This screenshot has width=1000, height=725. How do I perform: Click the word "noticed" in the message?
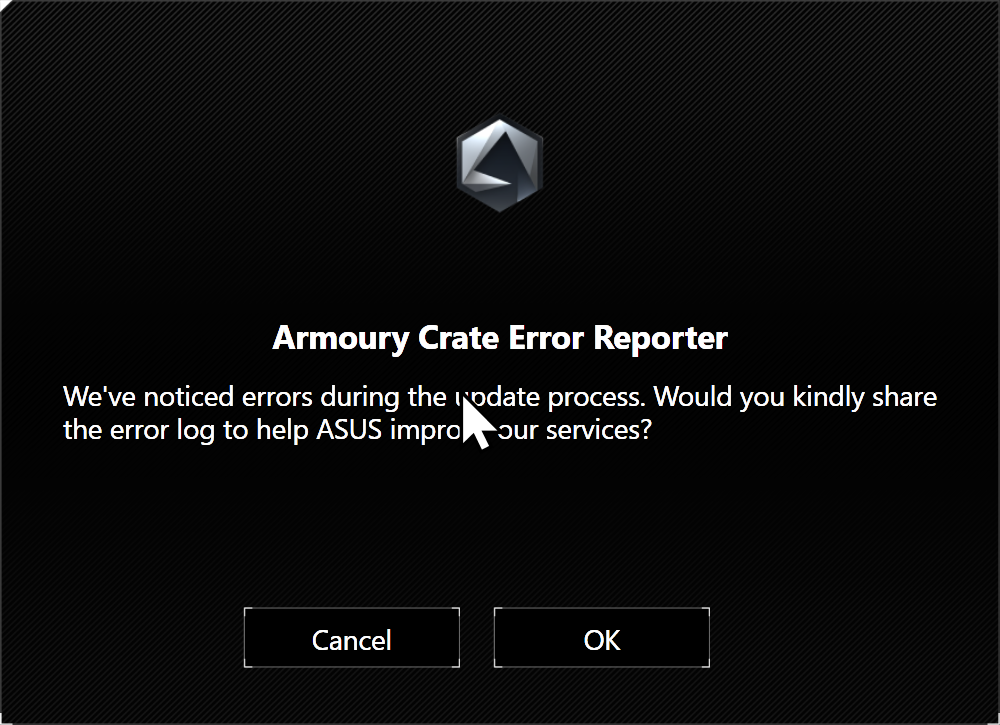[x=189, y=397]
